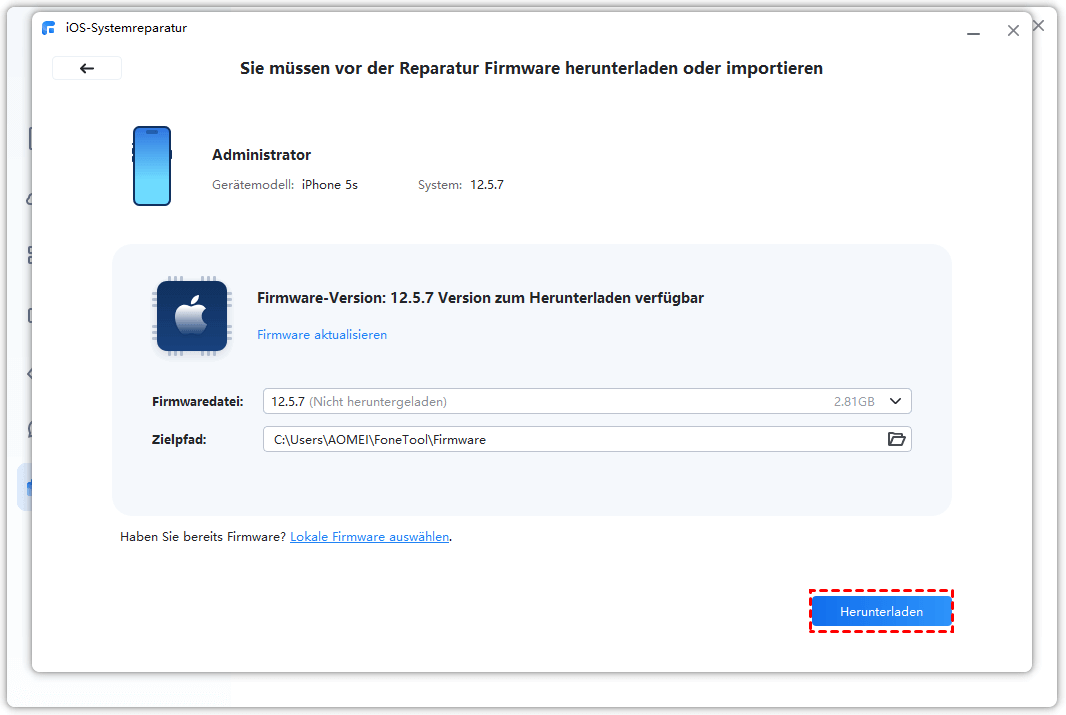Click the Apple chip firmware icon
The image size is (1066, 715).
[192, 316]
